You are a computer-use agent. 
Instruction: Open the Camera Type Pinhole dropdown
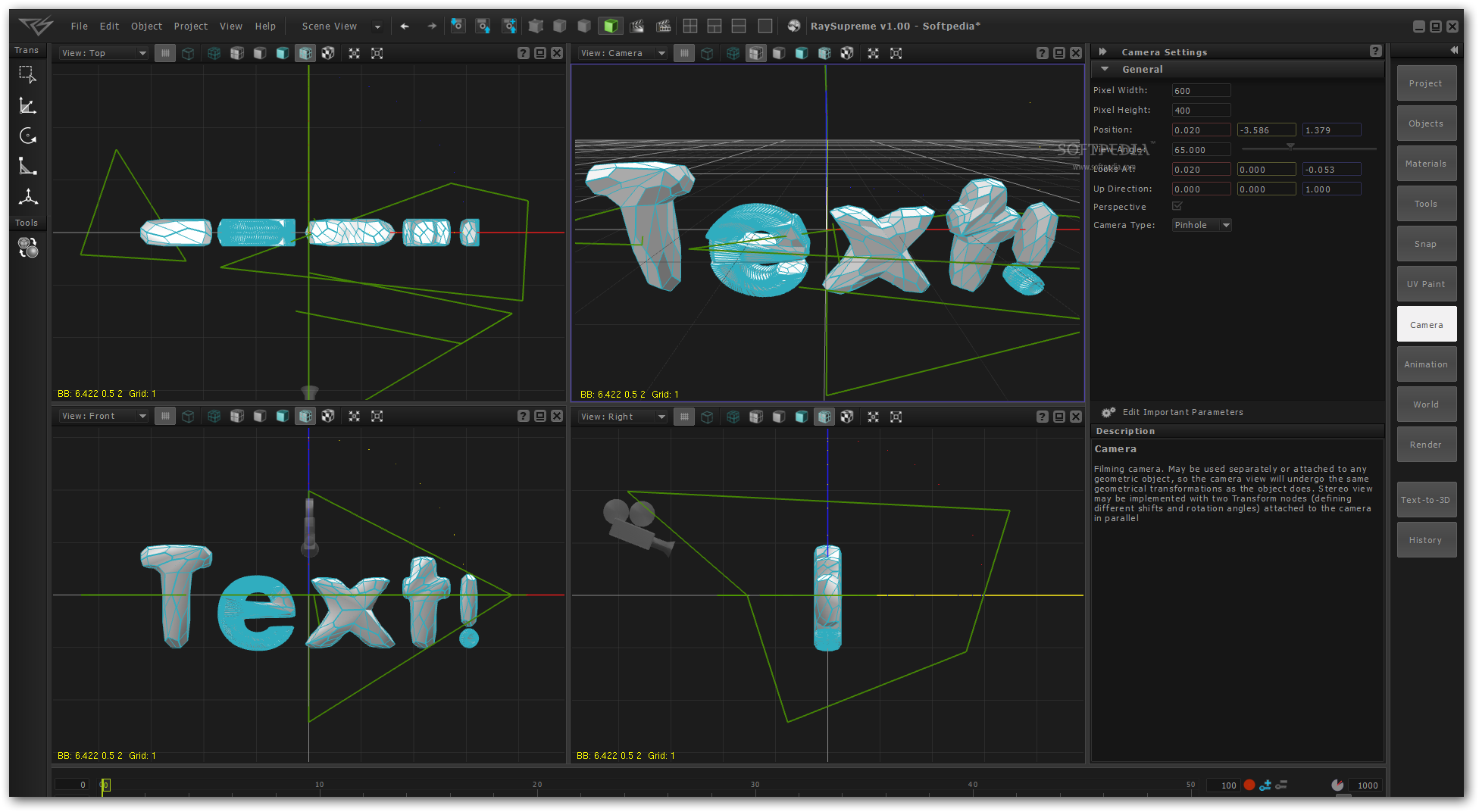click(x=1202, y=225)
